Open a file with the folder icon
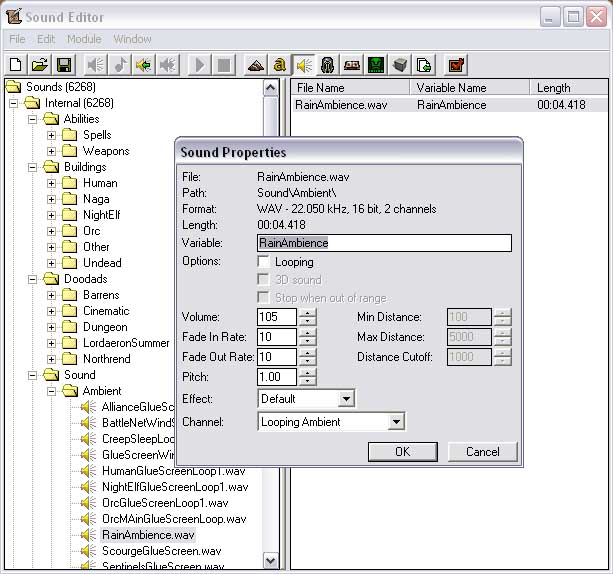This screenshot has height=574, width=613. (39, 65)
